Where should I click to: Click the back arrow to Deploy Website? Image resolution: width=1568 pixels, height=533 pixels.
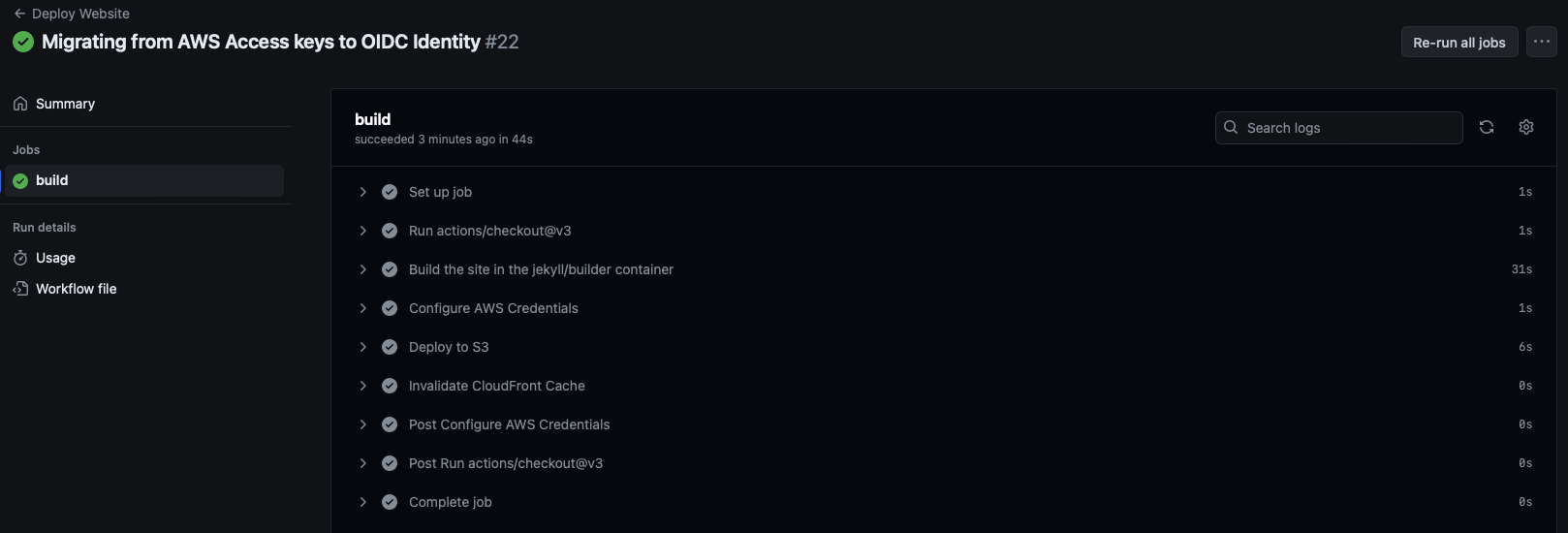click(x=19, y=14)
